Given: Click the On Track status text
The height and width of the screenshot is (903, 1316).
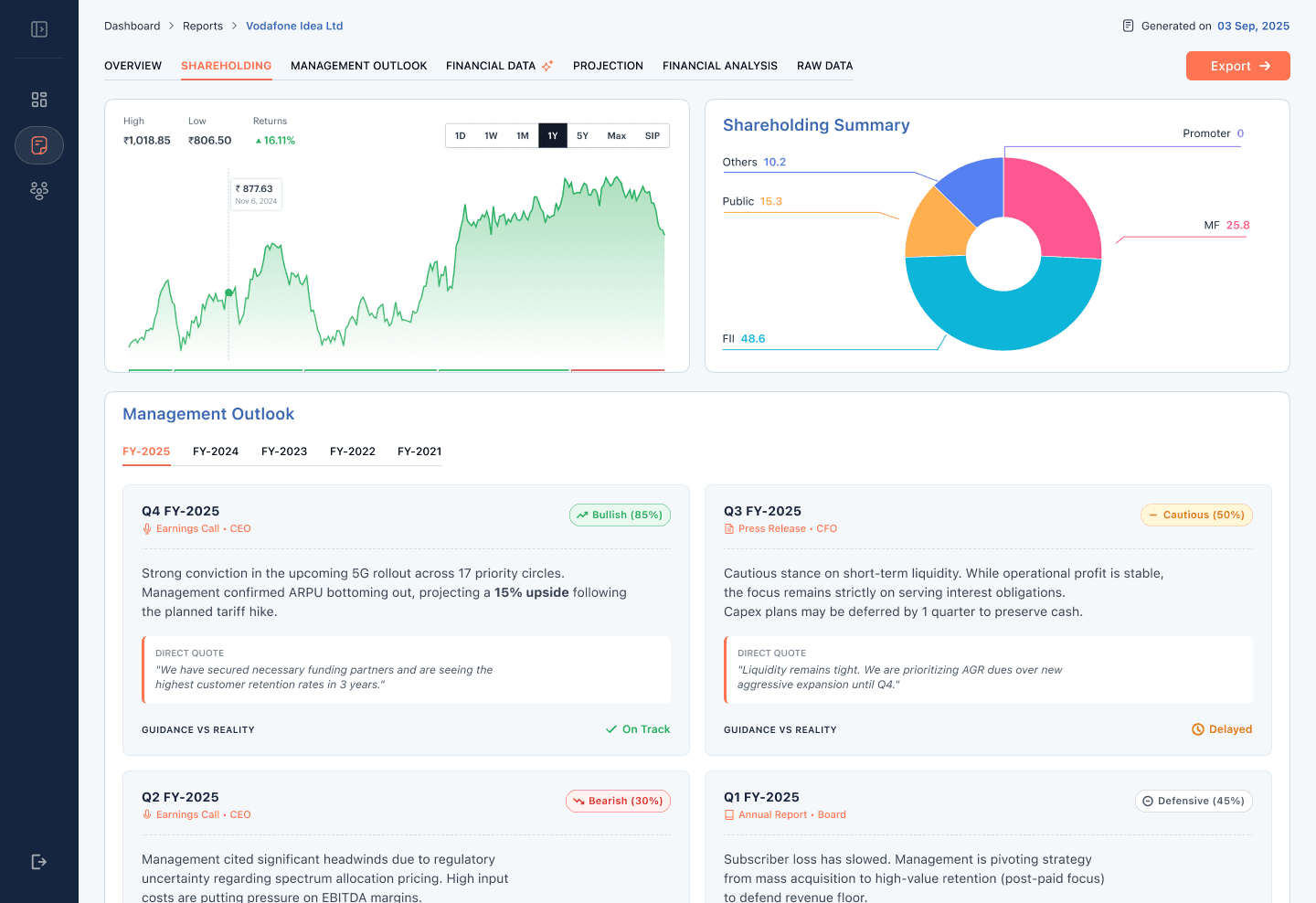Looking at the screenshot, I should point(646,729).
